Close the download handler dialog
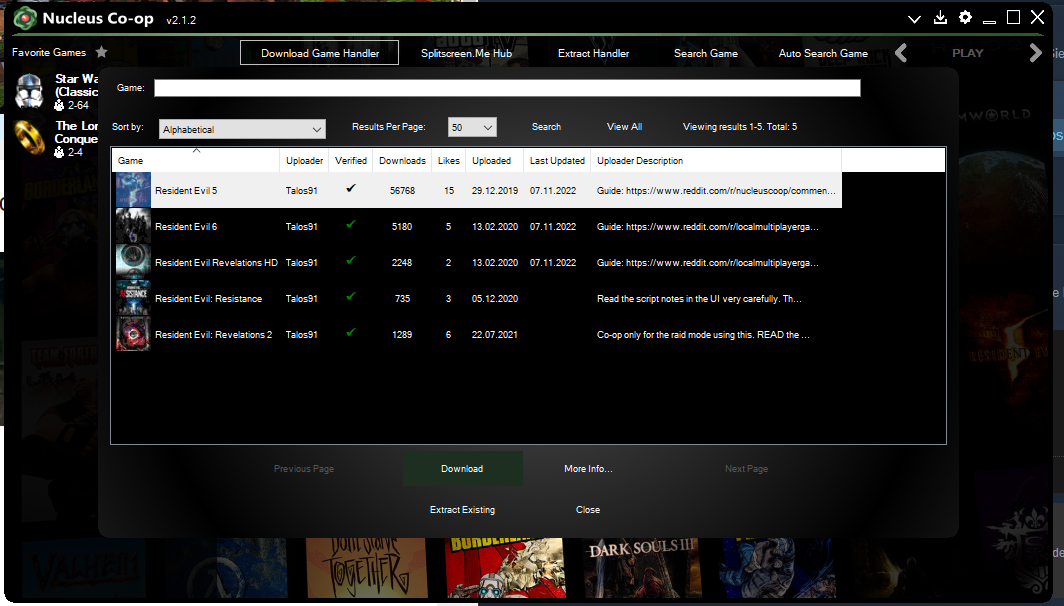Screen dimensions: 1064x606 click(x=588, y=510)
